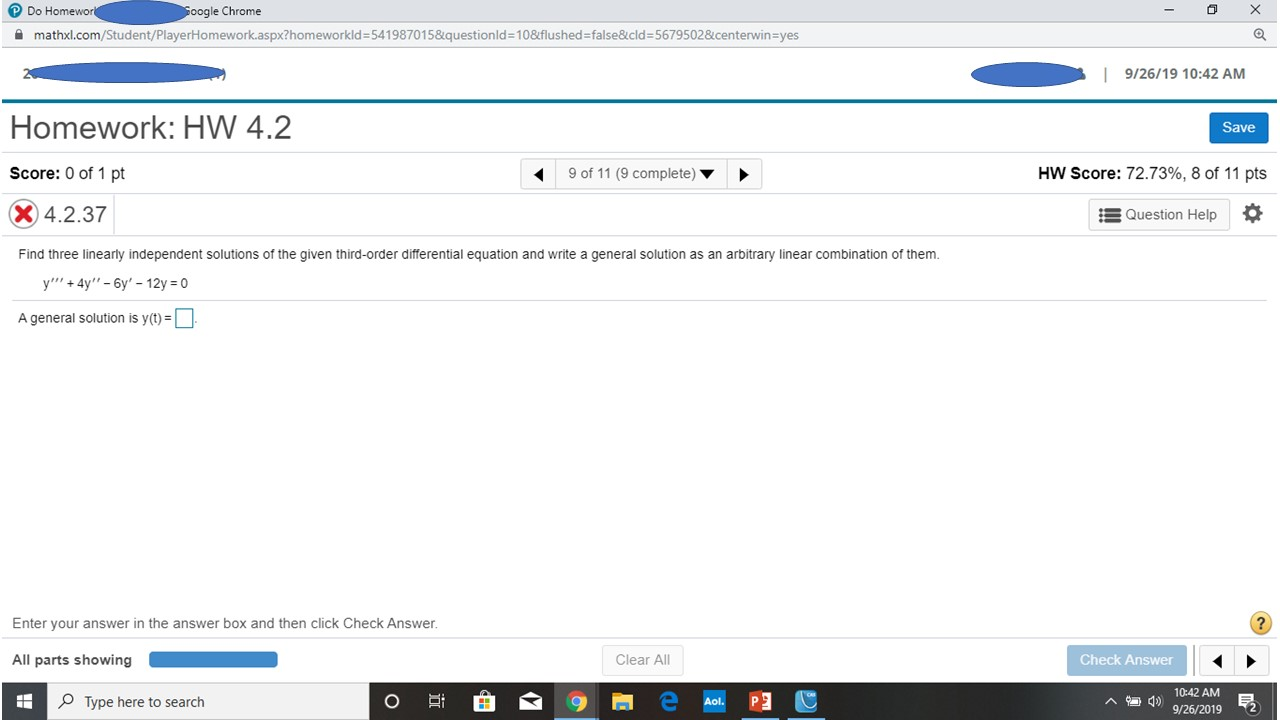The width and height of the screenshot is (1280, 720).
Task: Click the next question arrow button
Action: point(744,173)
